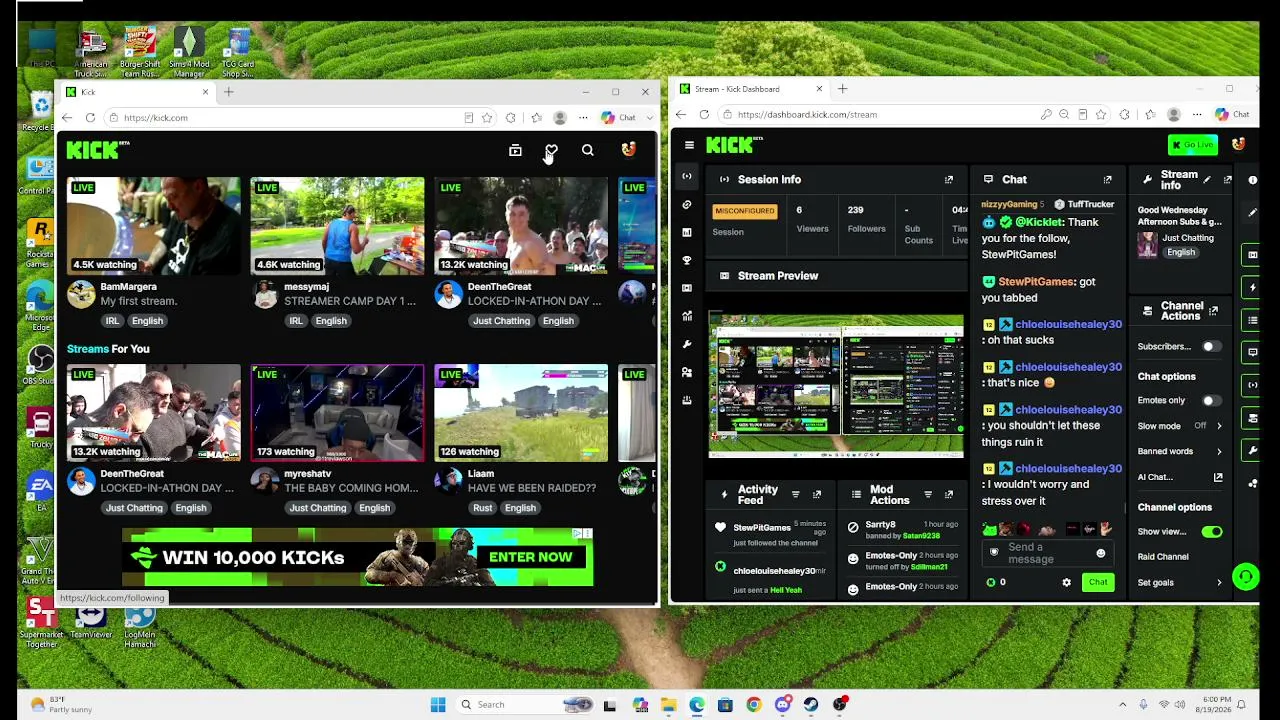Favorite the kick.com page with the star

tap(487, 118)
